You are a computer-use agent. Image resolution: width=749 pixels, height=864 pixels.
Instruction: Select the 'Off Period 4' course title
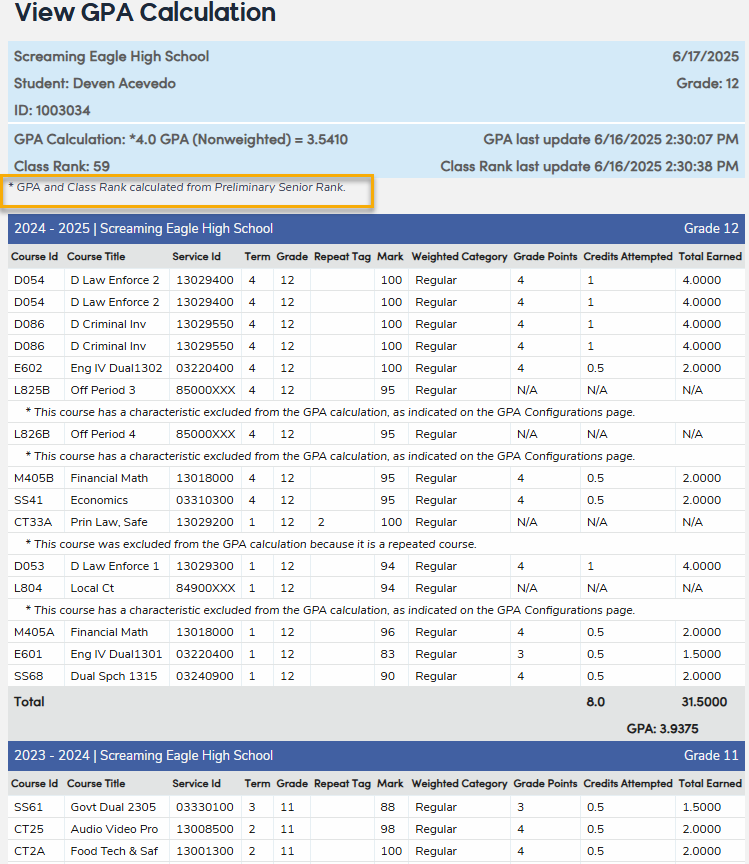103,434
